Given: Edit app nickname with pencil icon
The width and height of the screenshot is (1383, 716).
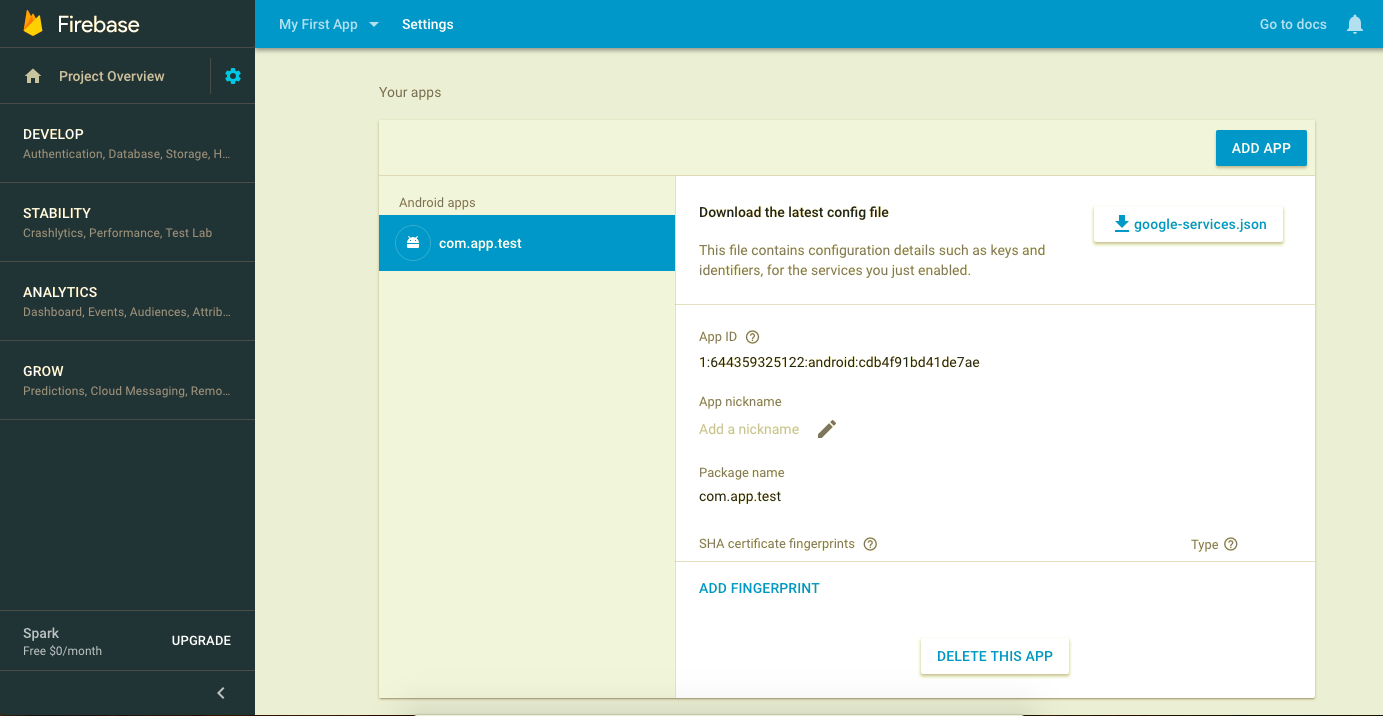Looking at the screenshot, I should 827,429.
